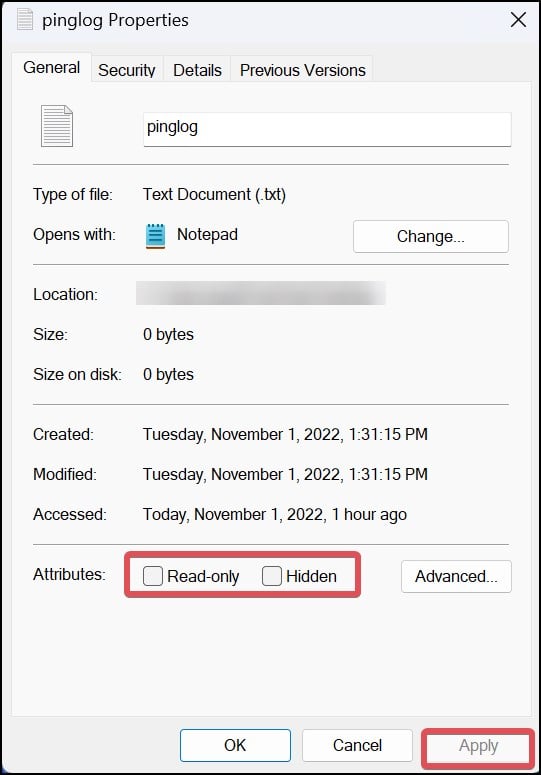Click the blurred Location path text
The image size is (541, 775).
(261, 294)
